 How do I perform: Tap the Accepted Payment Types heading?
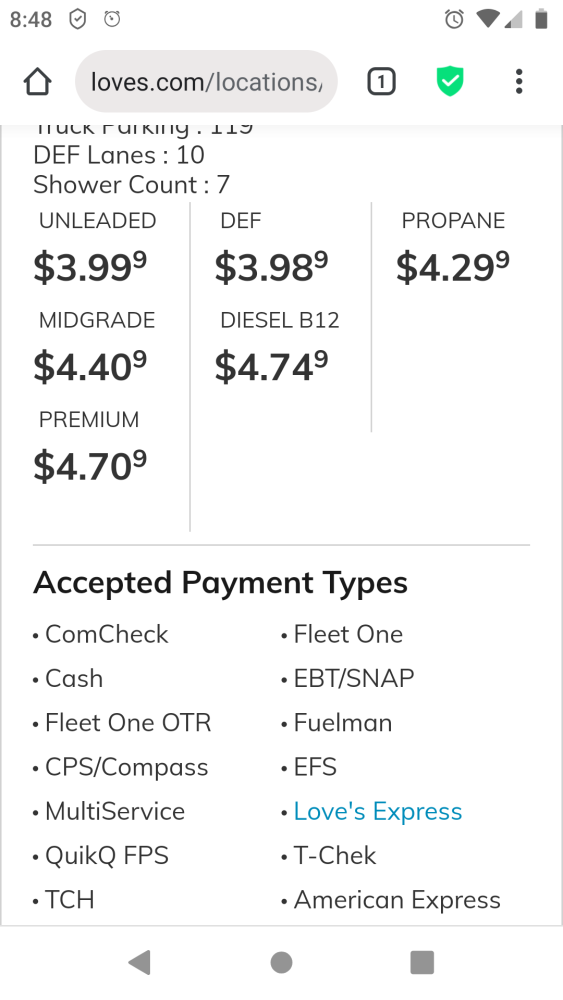[221, 583]
